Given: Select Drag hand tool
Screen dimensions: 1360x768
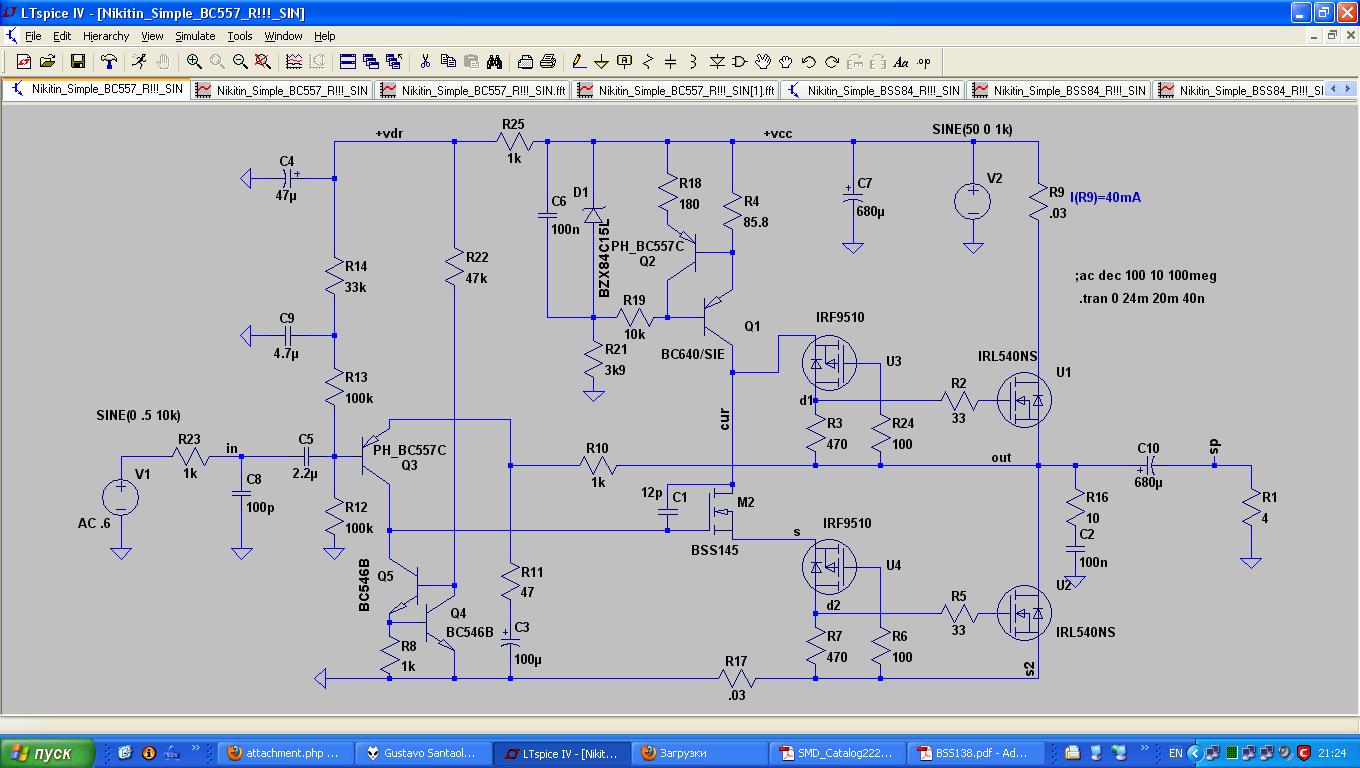Looking at the screenshot, I should (786, 62).
